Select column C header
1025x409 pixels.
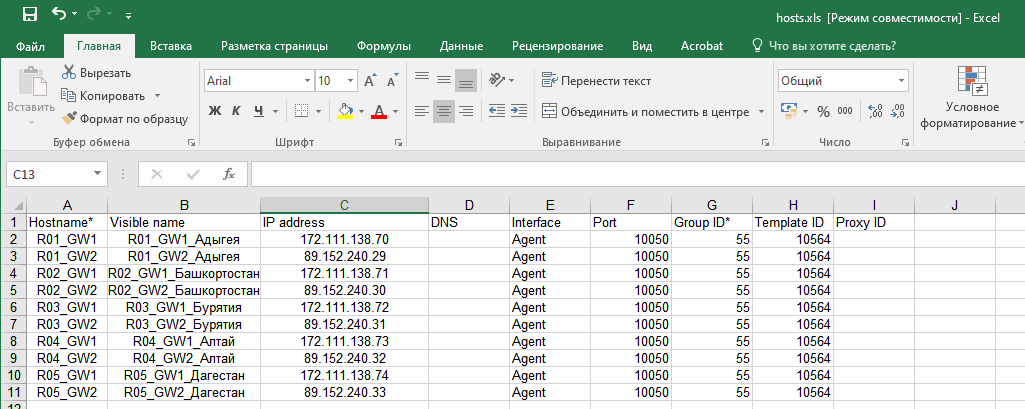[344, 205]
